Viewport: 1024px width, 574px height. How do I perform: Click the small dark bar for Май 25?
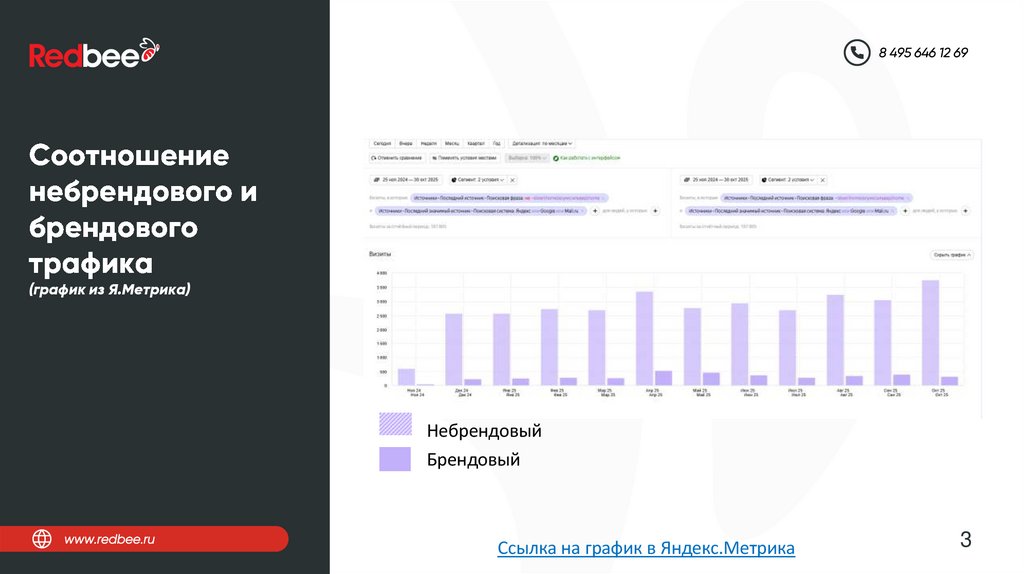(711, 379)
